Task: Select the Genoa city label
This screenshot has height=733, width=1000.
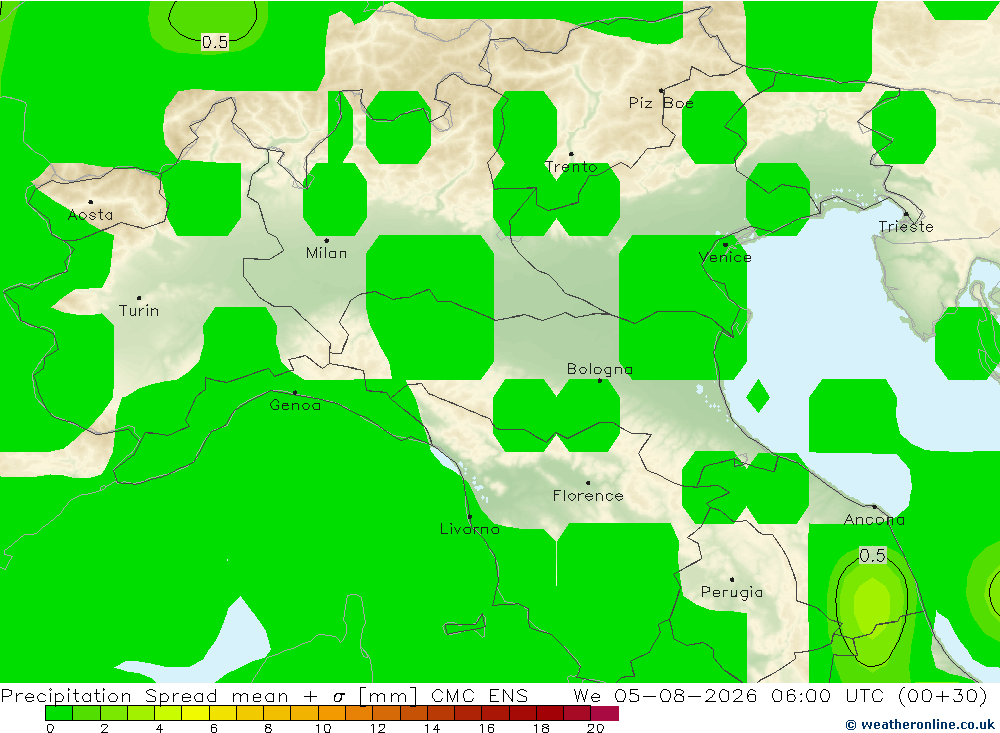Action: click(x=295, y=405)
